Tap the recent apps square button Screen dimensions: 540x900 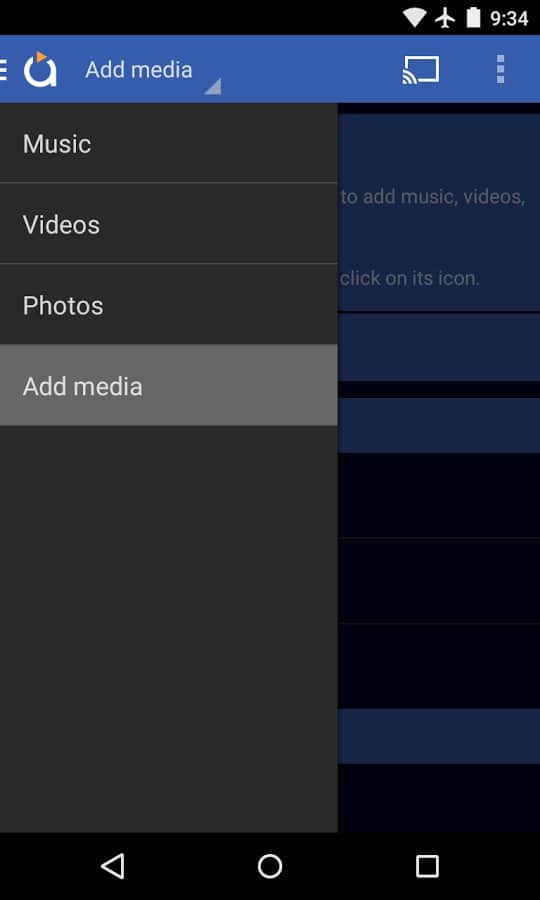tap(427, 866)
